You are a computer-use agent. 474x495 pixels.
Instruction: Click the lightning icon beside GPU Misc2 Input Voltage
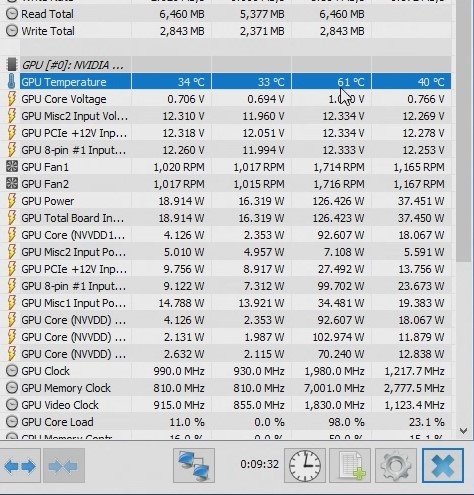click(12, 116)
